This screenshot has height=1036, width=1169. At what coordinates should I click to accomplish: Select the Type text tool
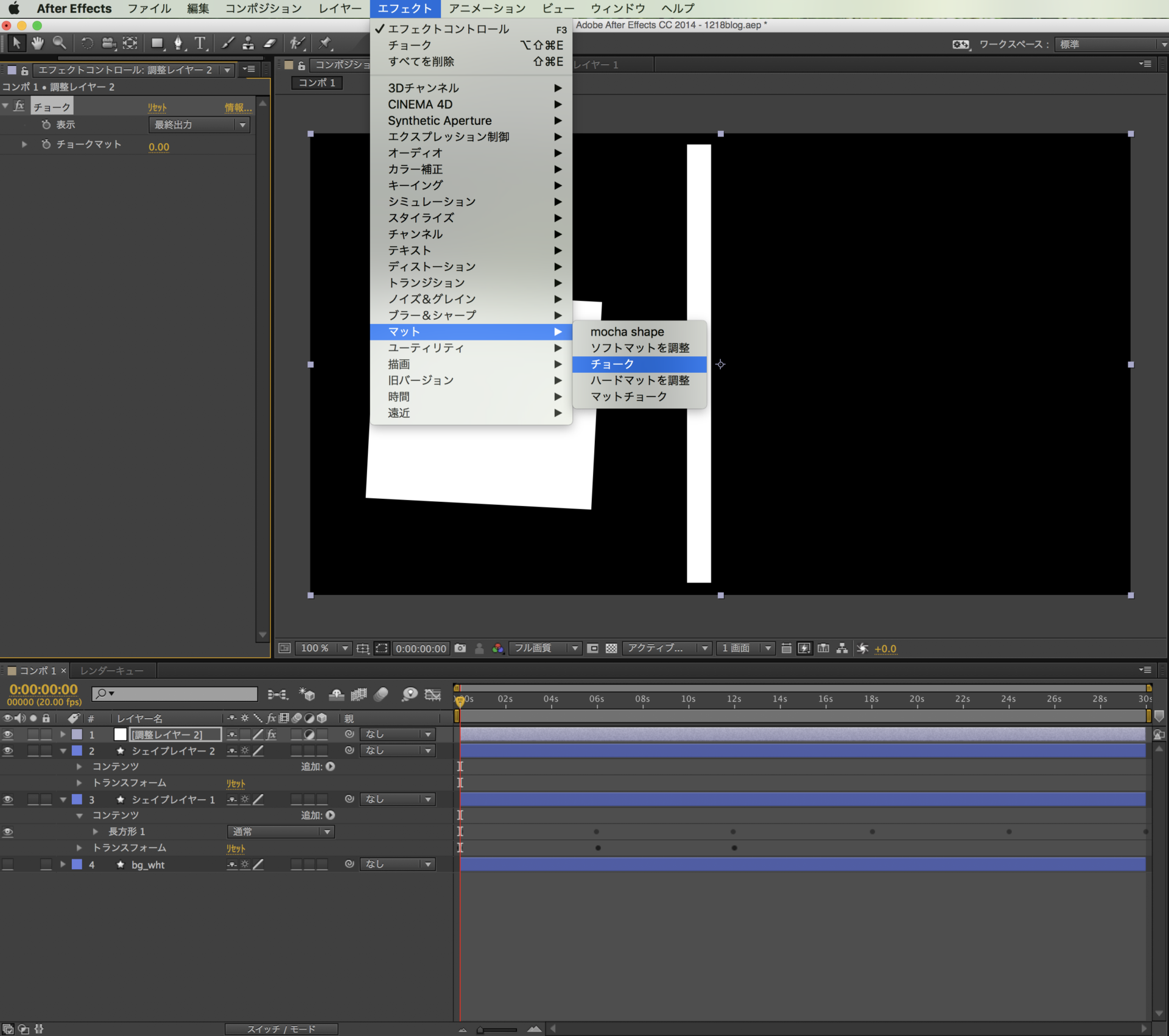click(200, 43)
